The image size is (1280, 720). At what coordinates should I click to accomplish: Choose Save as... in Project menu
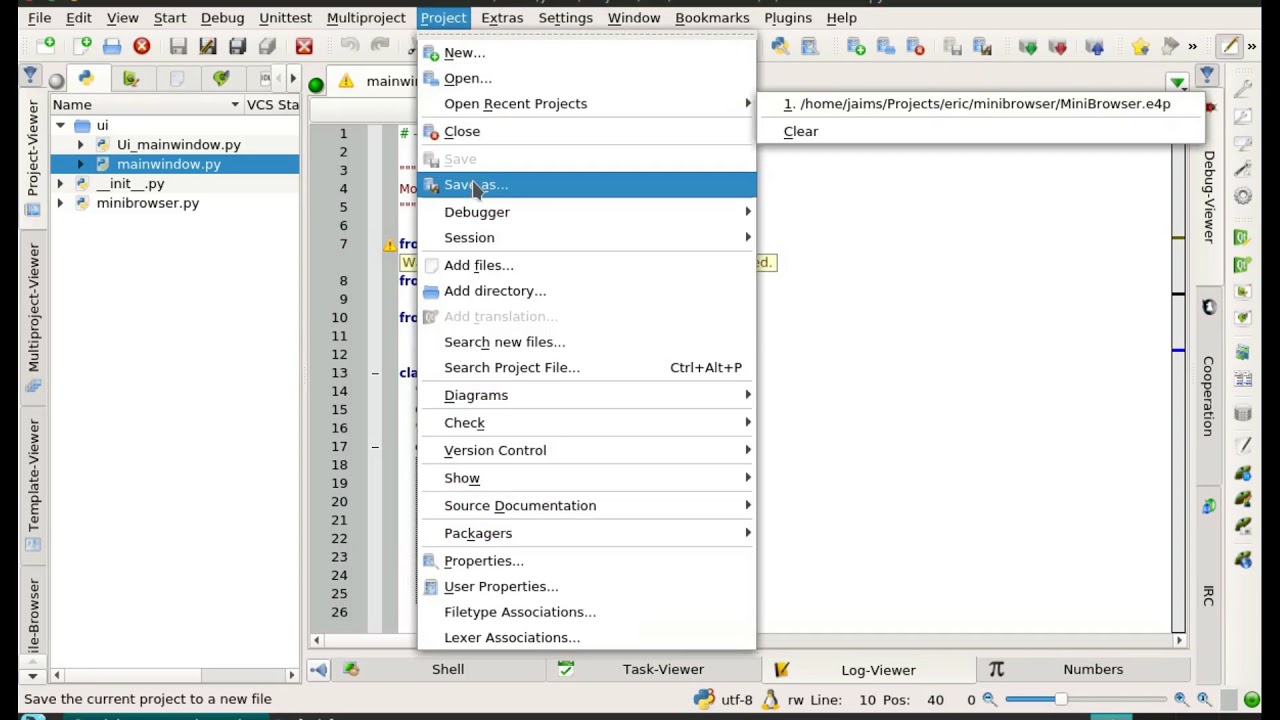click(587, 185)
